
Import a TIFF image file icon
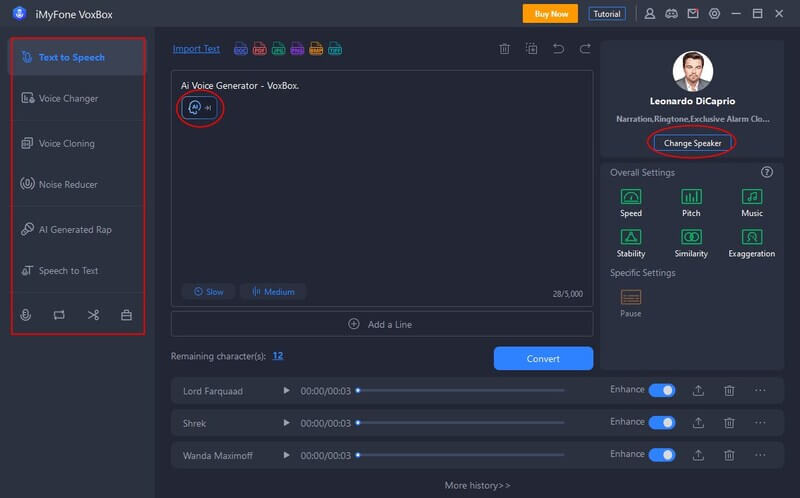tap(335, 49)
